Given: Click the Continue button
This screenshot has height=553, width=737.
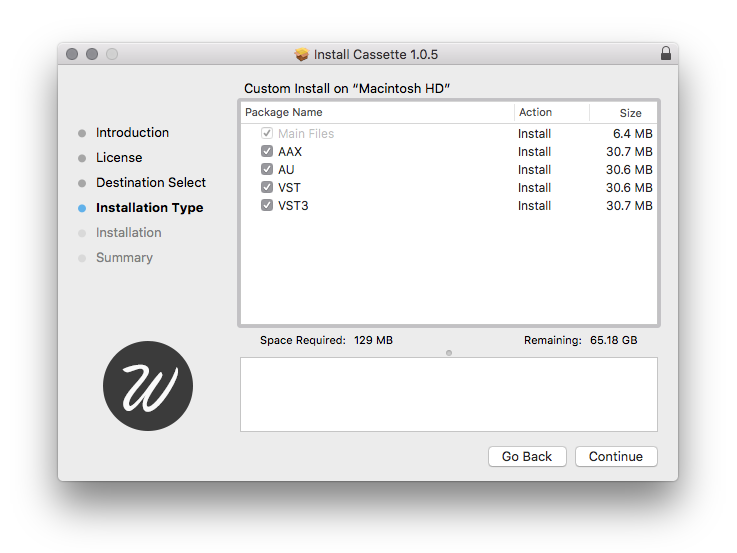Looking at the screenshot, I should 616,456.
